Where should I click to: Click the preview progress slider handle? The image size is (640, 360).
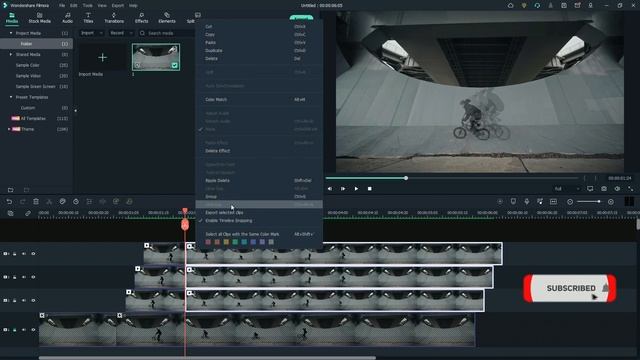point(406,178)
